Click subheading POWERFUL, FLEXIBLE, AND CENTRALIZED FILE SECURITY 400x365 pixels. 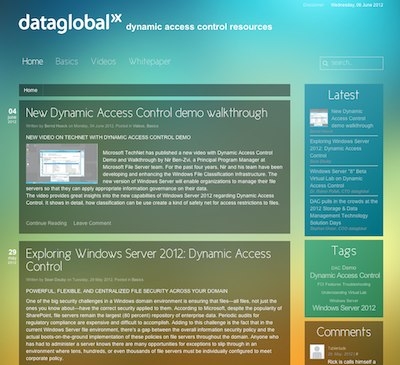click(x=127, y=291)
